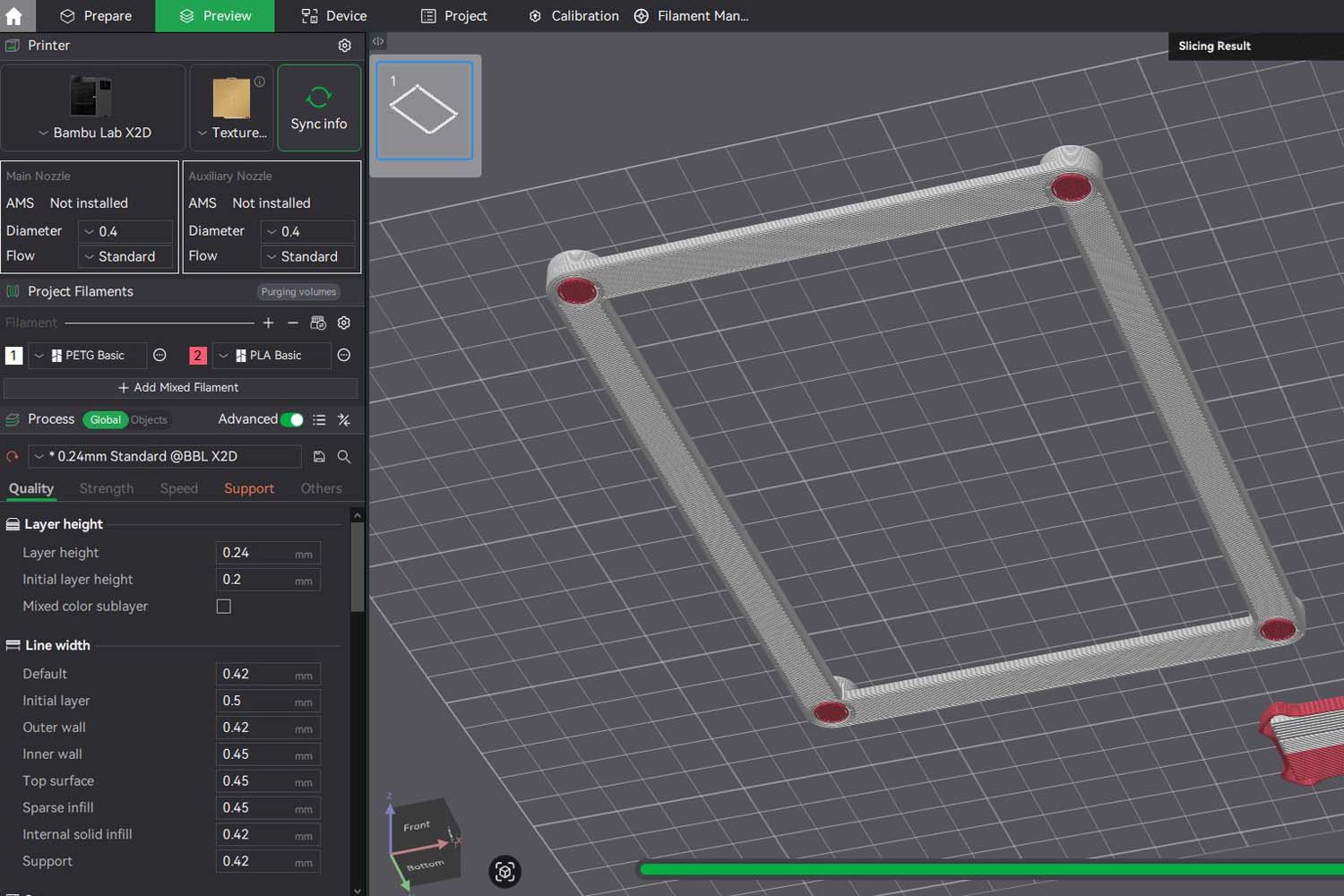The height and width of the screenshot is (896, 1344).
Task: Open the Texture plate type dropdown
Action: [x=232, y=133]
